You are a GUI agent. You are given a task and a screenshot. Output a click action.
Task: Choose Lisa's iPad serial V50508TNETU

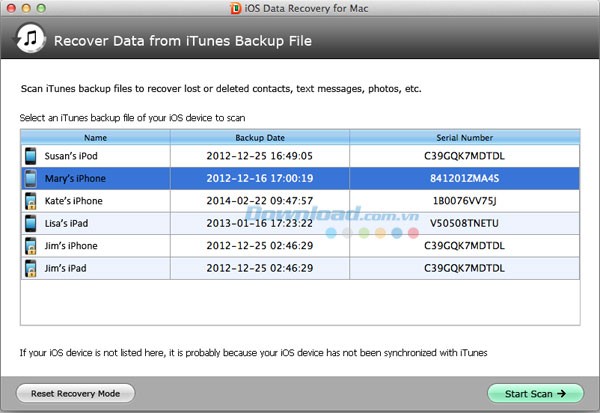click(x=464, y=223)
